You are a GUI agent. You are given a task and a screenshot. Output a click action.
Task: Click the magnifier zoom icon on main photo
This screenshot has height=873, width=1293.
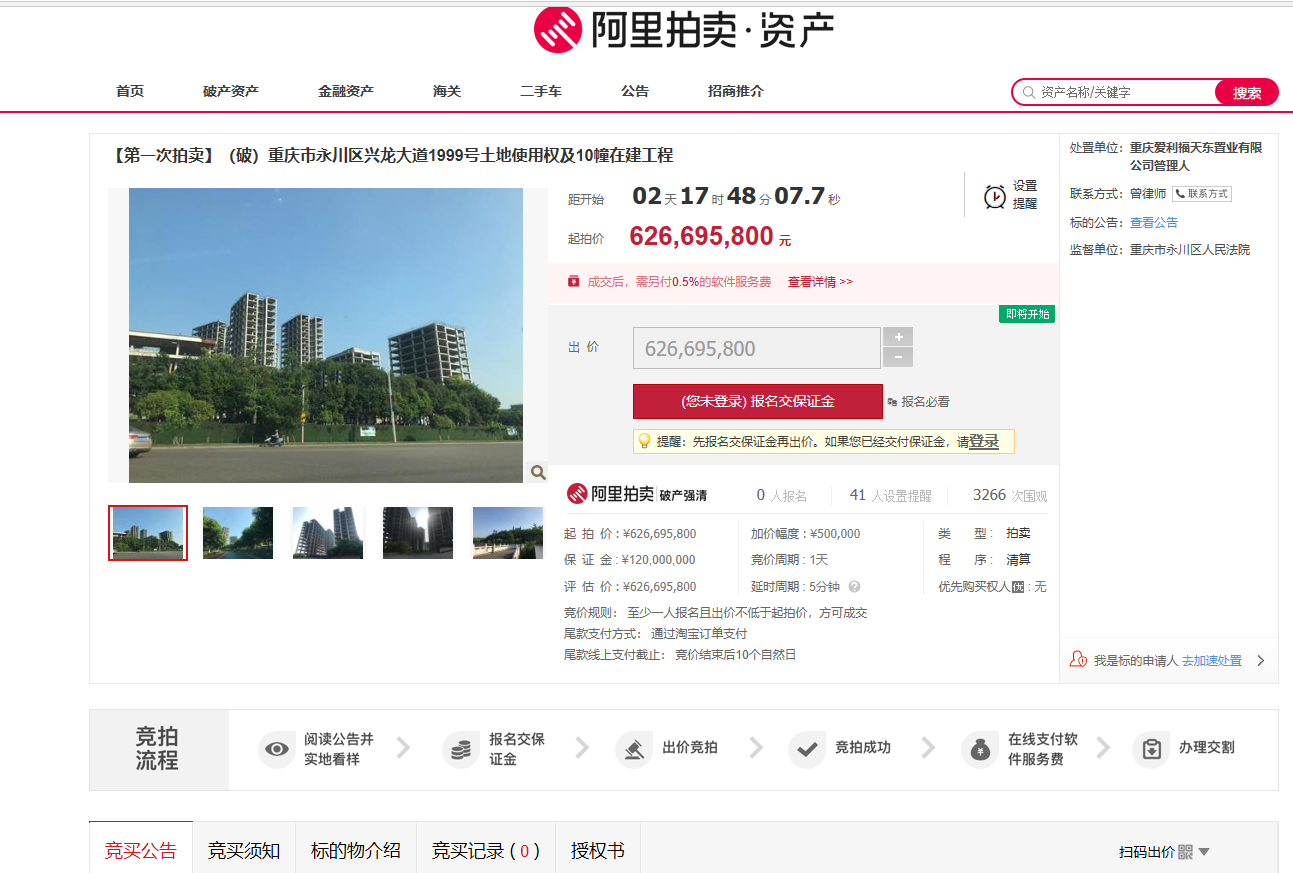pos(537,472)
